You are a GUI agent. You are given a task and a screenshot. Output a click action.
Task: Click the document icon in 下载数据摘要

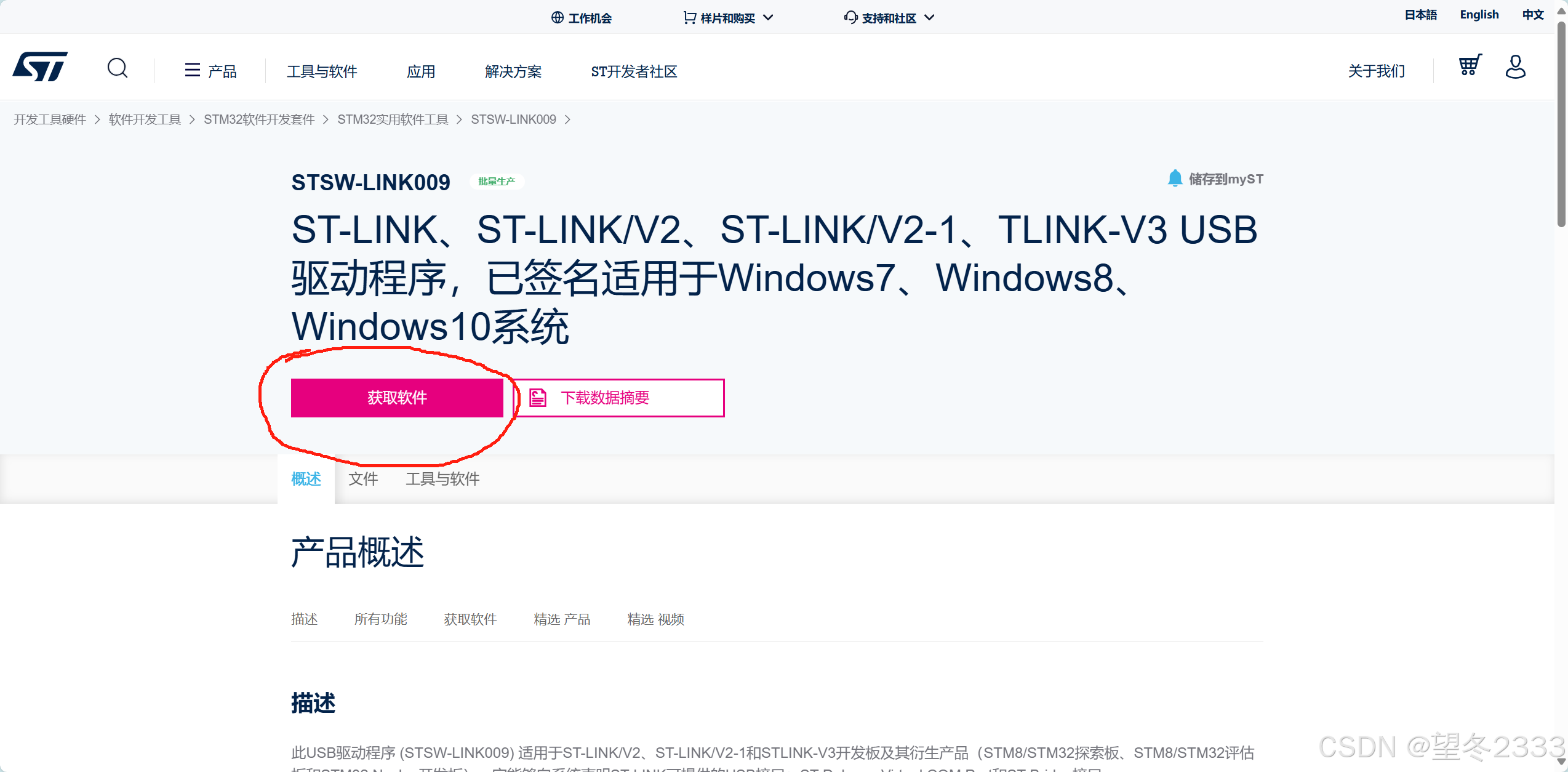[538, 398]
